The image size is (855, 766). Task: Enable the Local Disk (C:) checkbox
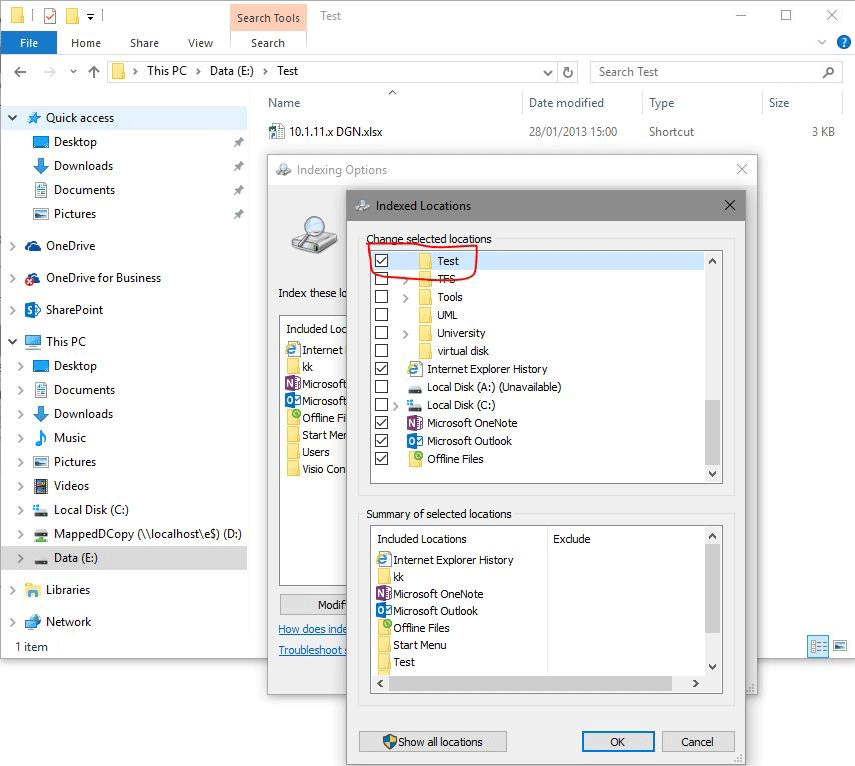click(381, 405)
